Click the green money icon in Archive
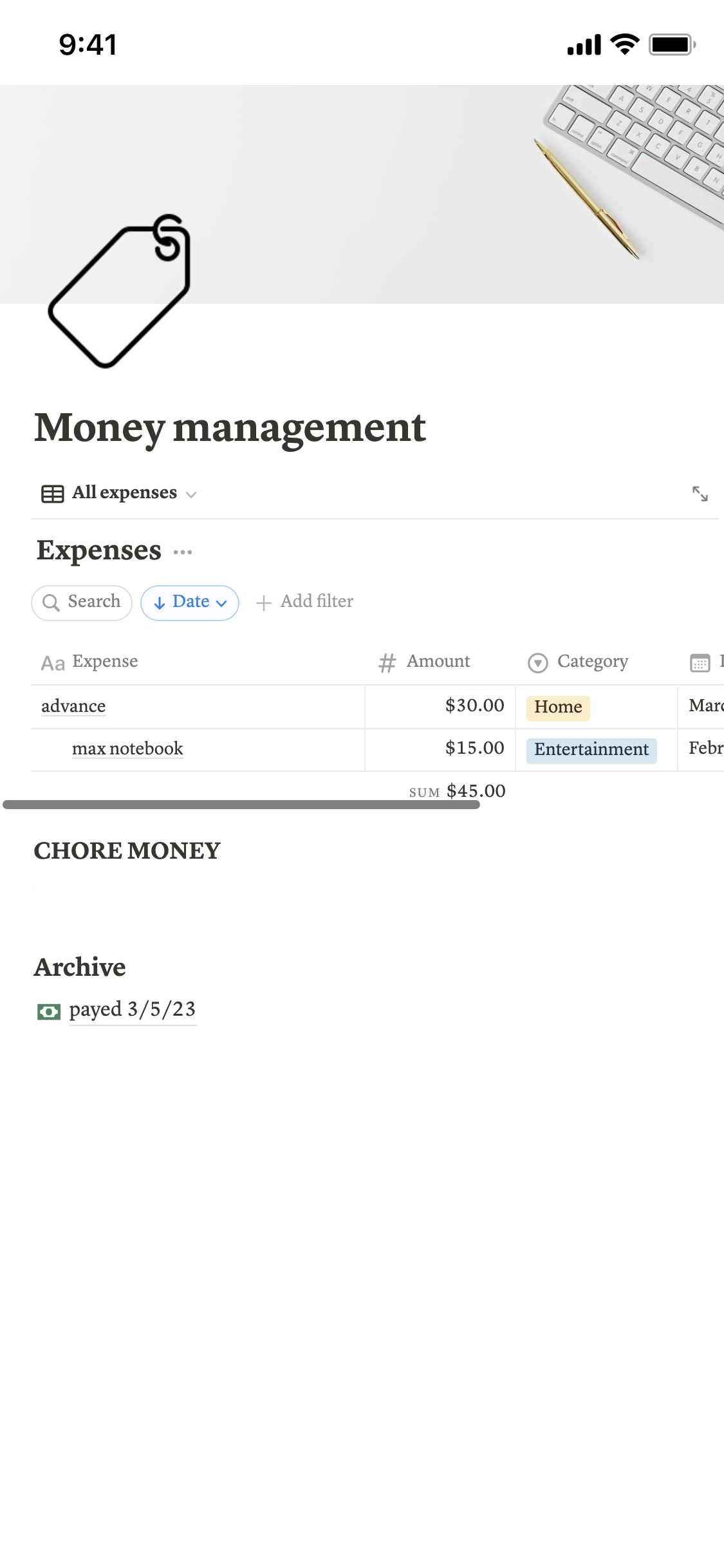Viewport: 724px width, 1568px height. [49, 1011]
